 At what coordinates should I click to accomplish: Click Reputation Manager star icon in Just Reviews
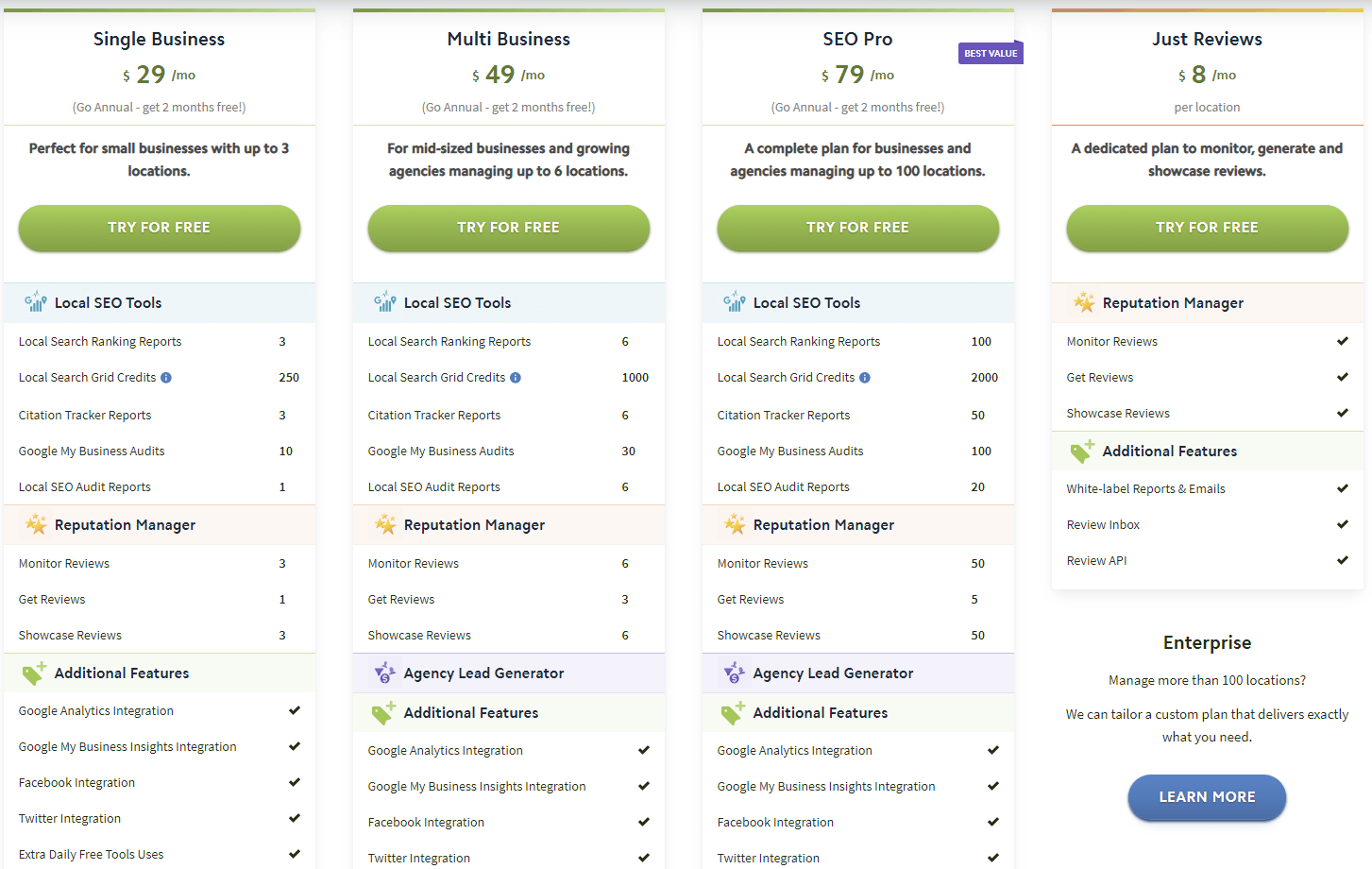(1084, 302)
